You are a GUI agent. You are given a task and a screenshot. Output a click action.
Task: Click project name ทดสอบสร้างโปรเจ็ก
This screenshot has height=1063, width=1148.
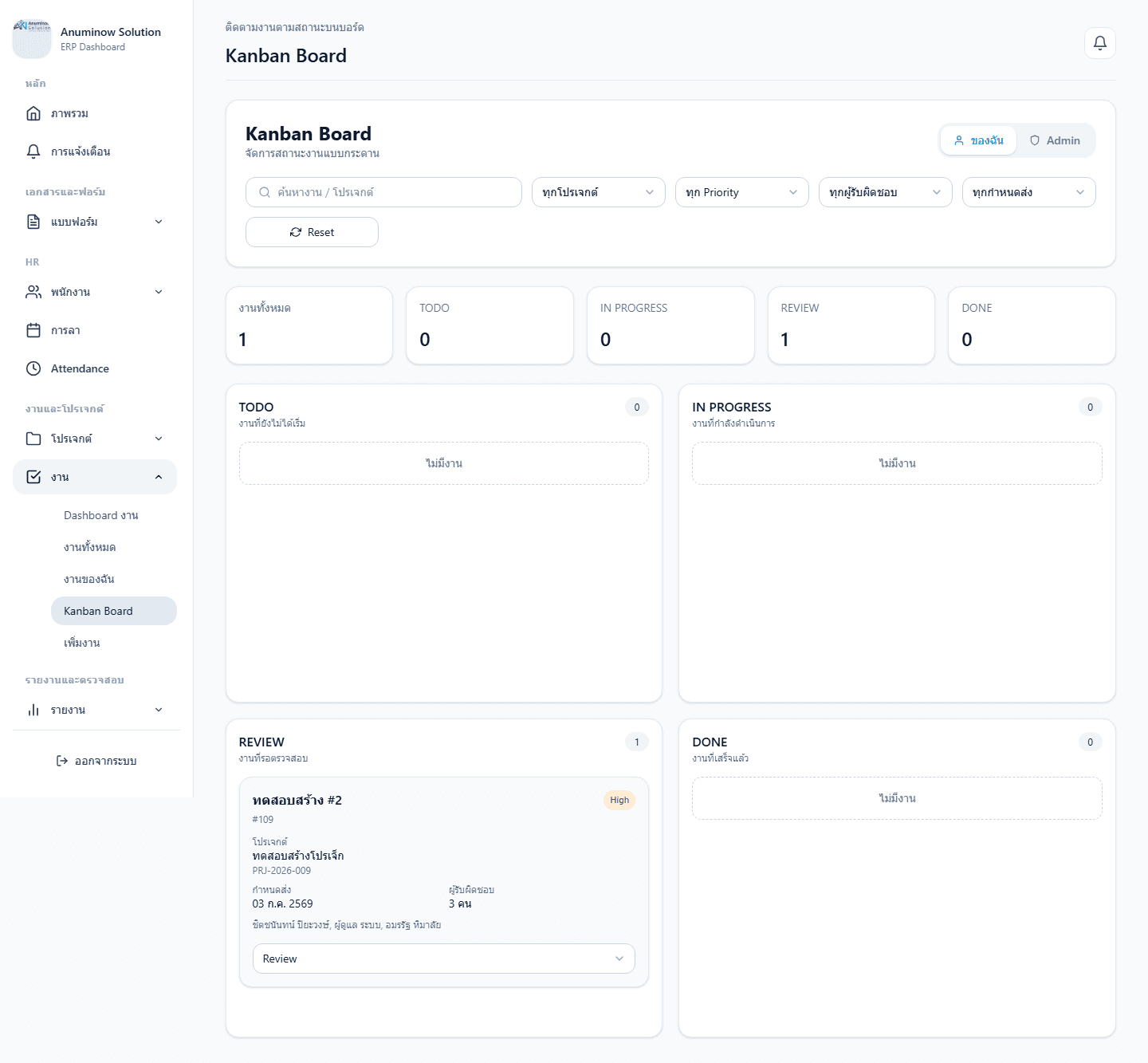(298, 856)
